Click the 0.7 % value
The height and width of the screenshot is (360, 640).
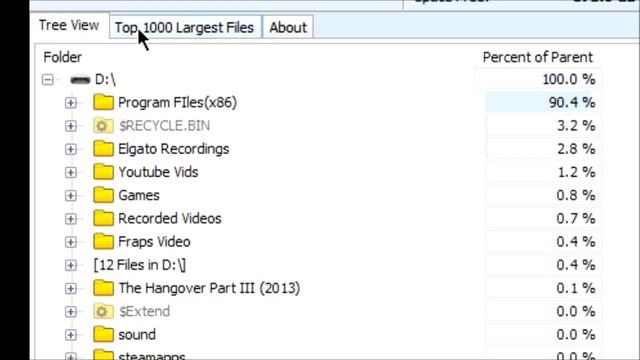click(x=576, y=219)
